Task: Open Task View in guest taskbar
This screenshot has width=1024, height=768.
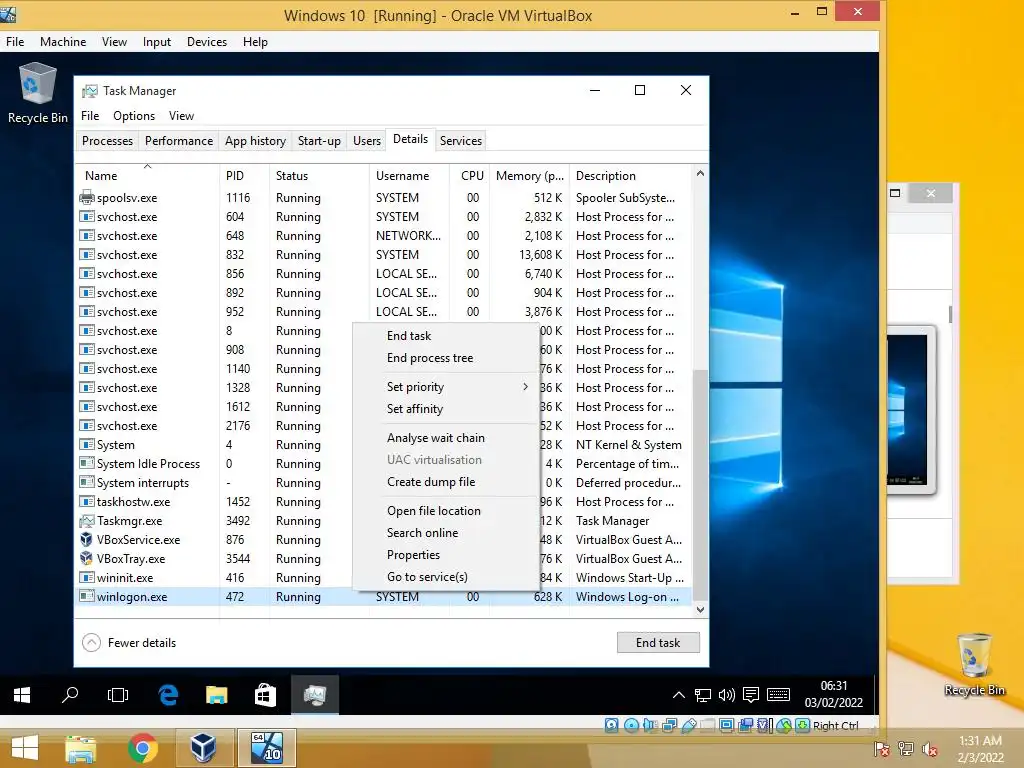Action: [118, 695]
